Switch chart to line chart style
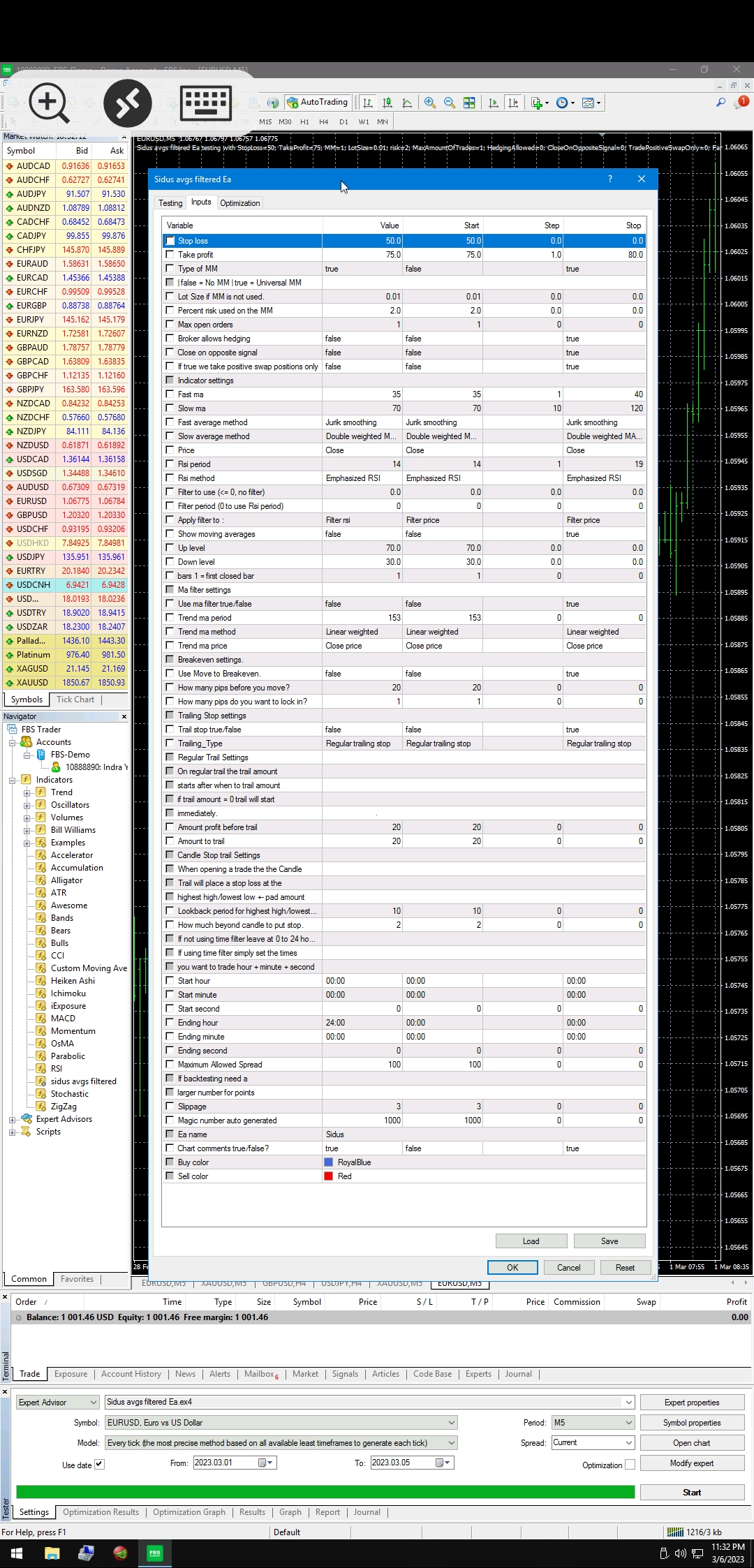Screen dimensions: 754x1568 coord(406,103)
